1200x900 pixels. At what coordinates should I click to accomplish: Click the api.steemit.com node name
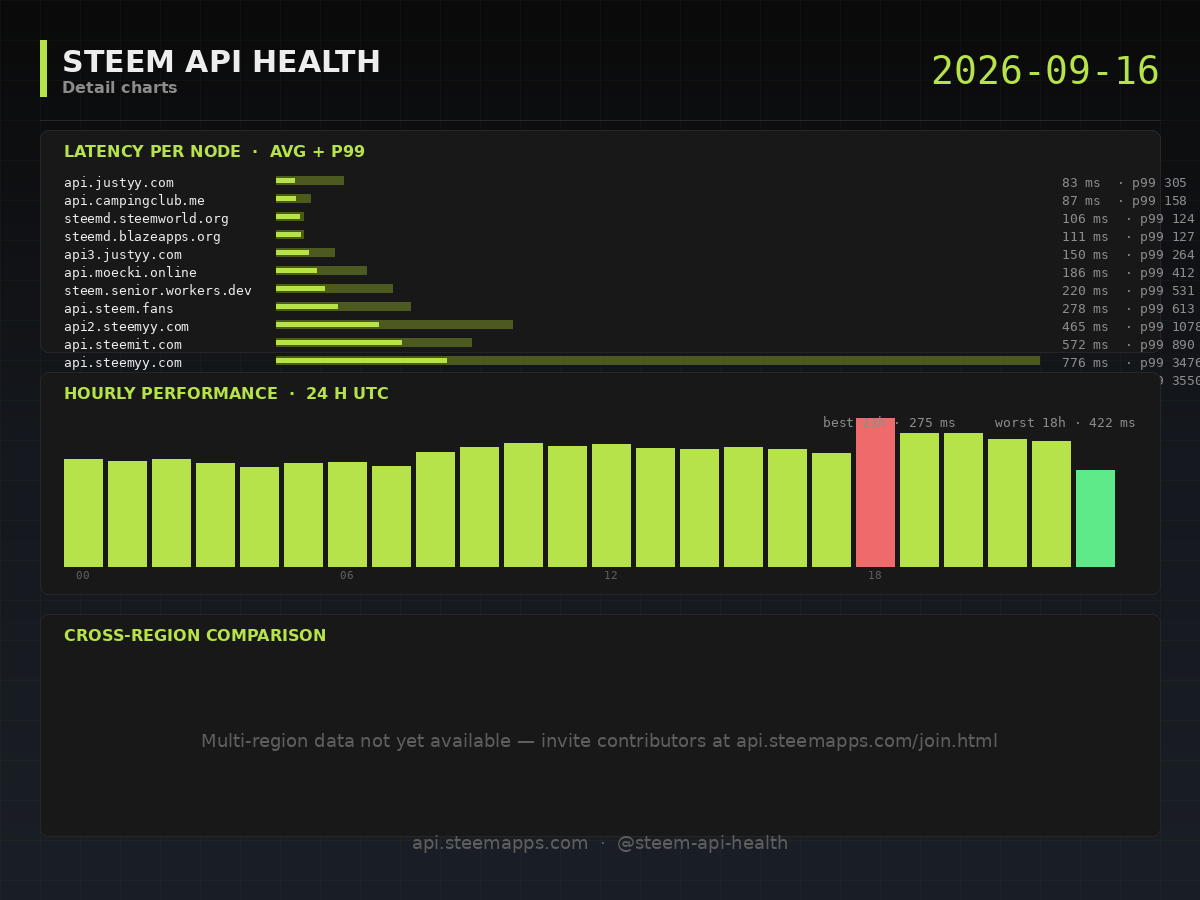click(123, 345)
